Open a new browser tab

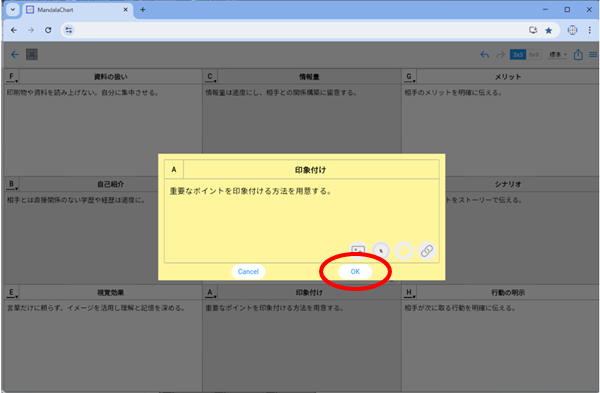[143, 10]
